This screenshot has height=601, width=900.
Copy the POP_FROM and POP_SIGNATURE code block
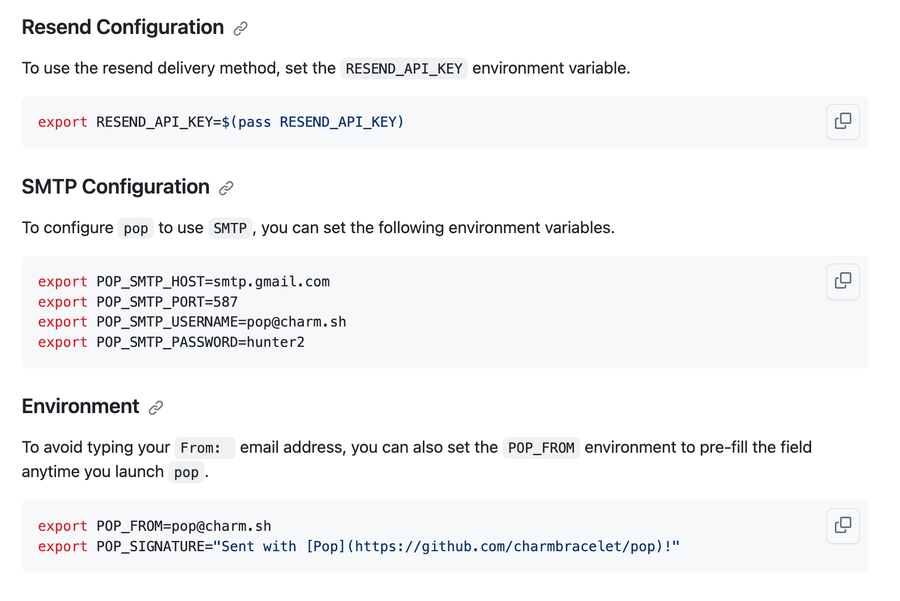(843, 525)
